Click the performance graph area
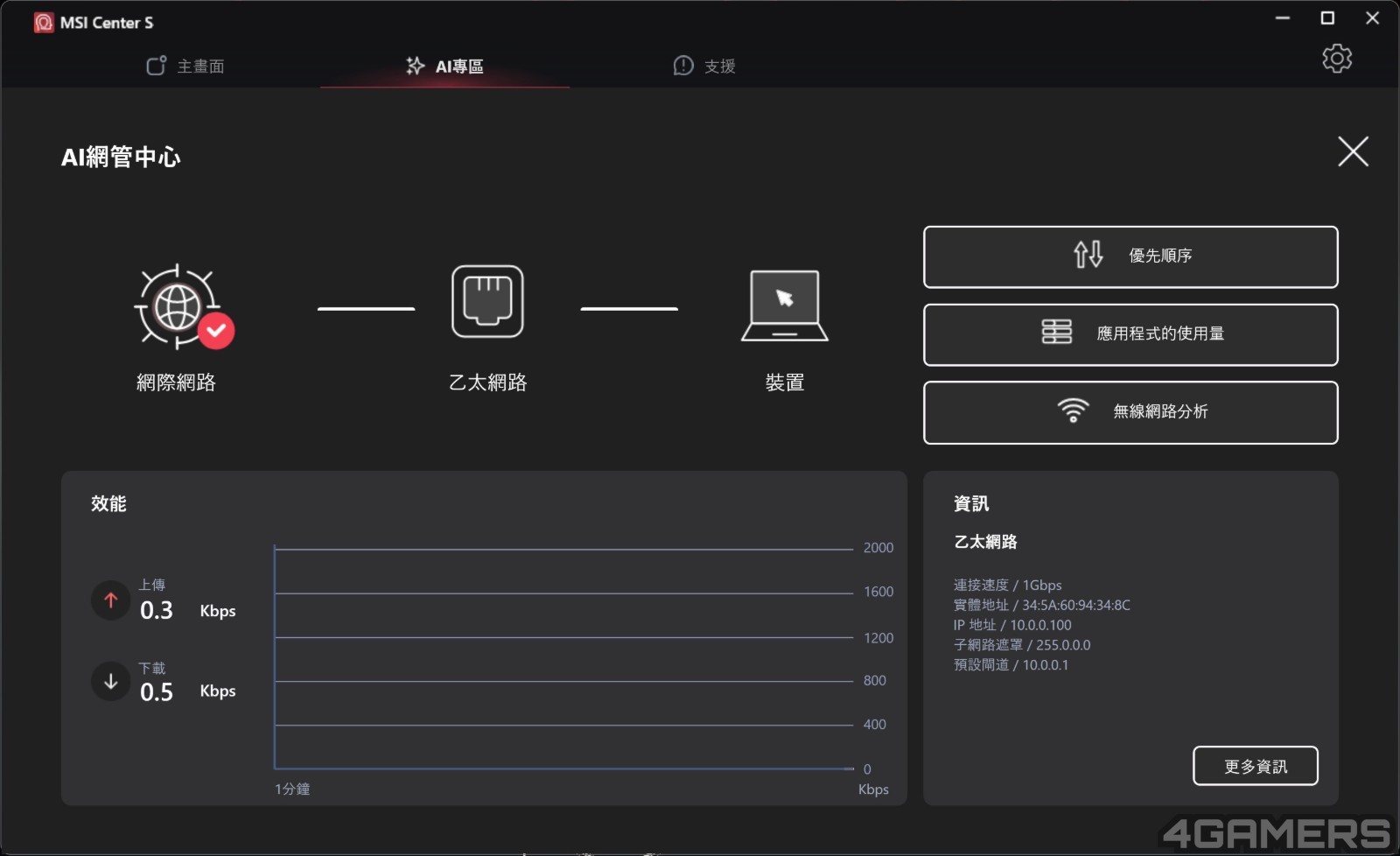The width and height of the screenshot is (1400, 856). [563, 658]
